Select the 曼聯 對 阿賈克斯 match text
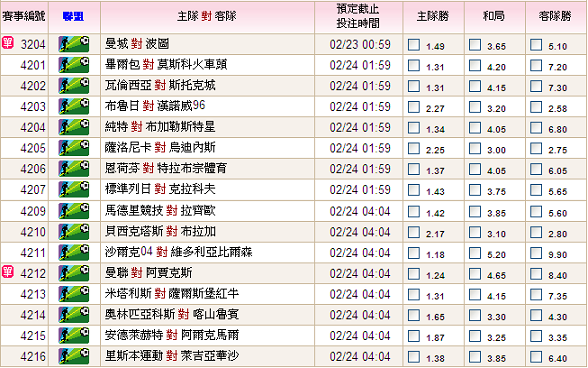This screenshot has width=588, height=368. (148, 273)
